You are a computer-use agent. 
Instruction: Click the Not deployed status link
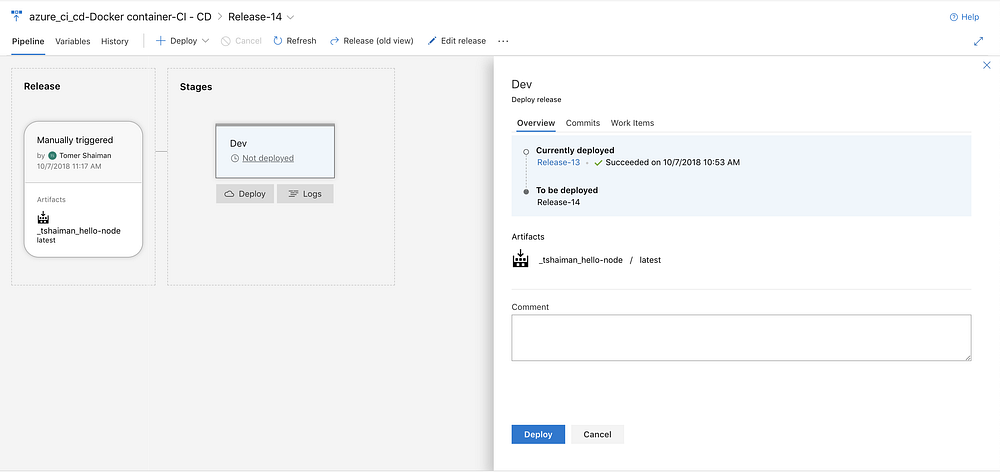click(268, 158)
